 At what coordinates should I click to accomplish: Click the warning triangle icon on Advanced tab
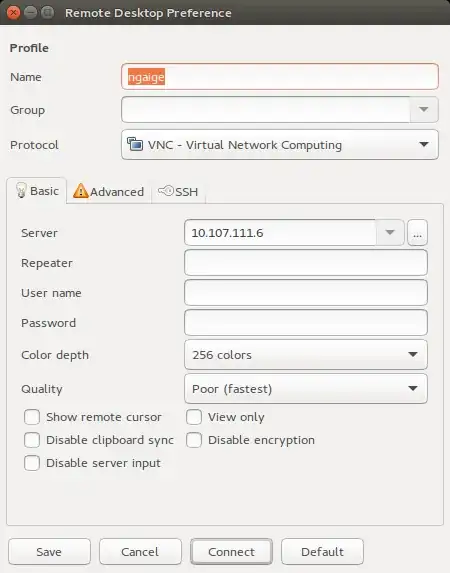(80, 191)
